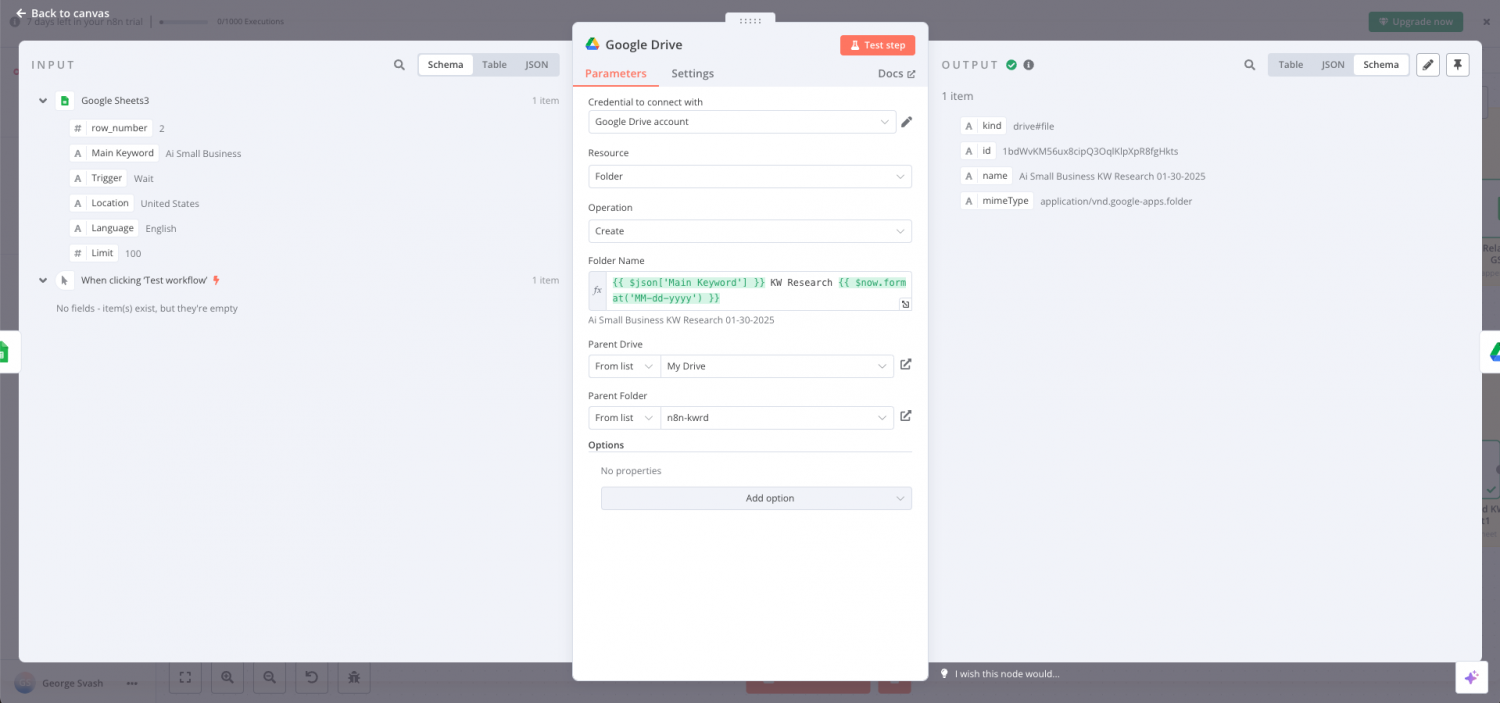The height and width of the screenshot is (703, 1500).
Task: Zoom out on the workflow canvas
Action: coord(269,677)
